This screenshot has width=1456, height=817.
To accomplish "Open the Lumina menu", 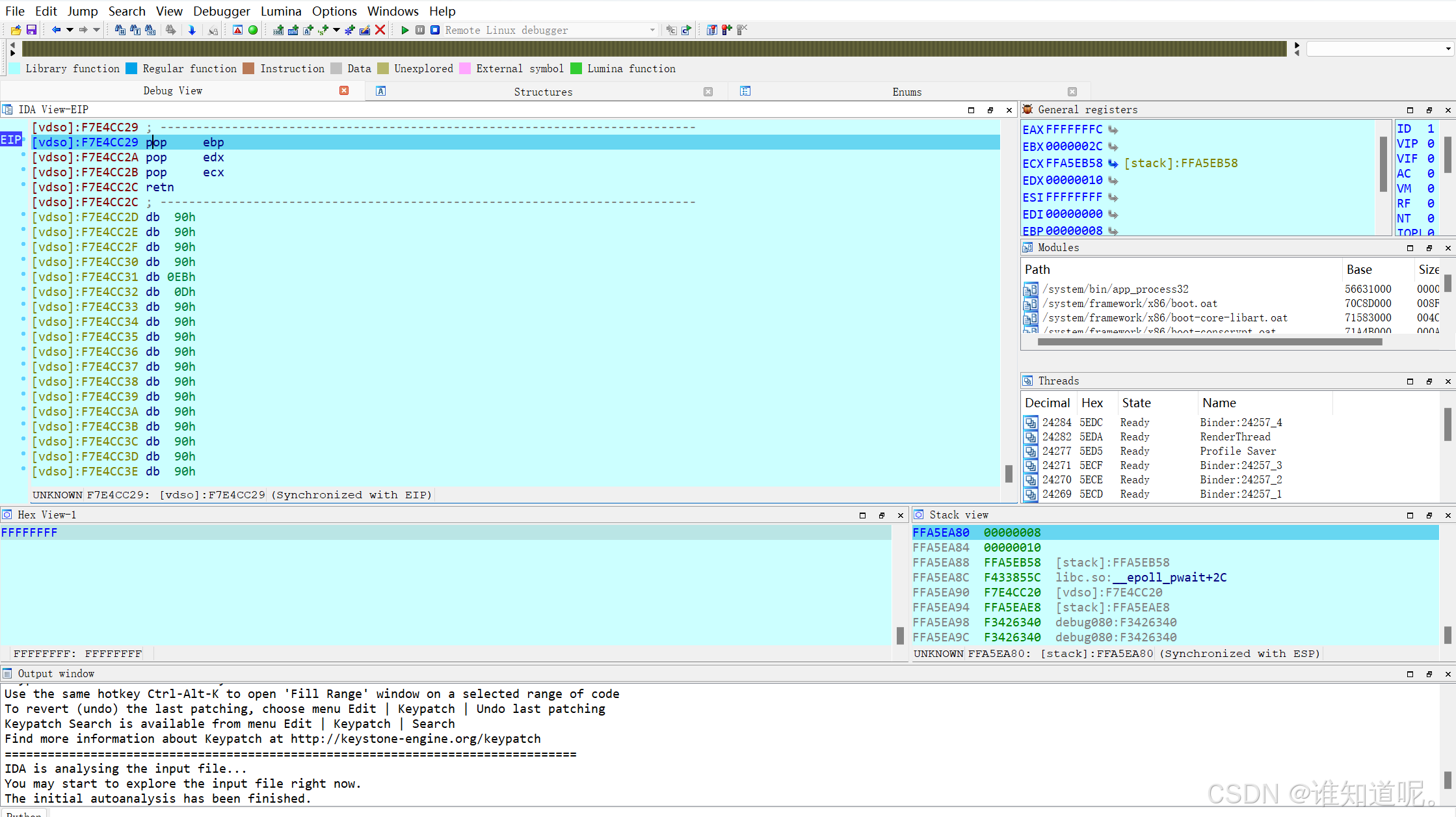I will 281,11.
